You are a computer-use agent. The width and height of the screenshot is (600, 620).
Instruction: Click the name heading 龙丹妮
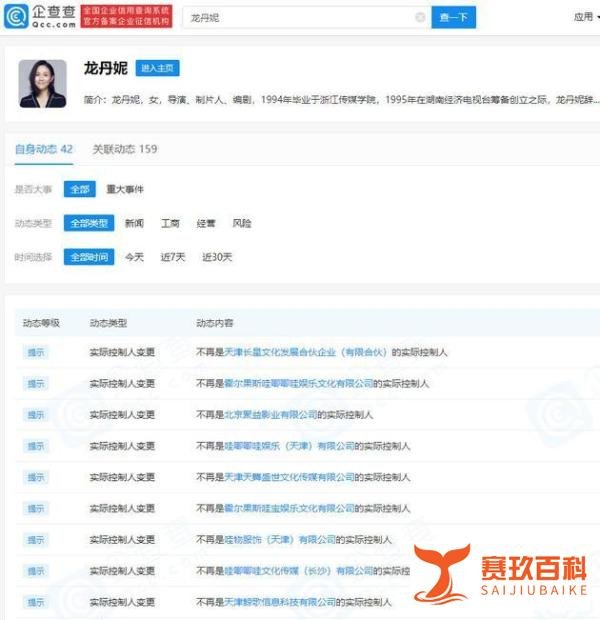pos(105,68)
